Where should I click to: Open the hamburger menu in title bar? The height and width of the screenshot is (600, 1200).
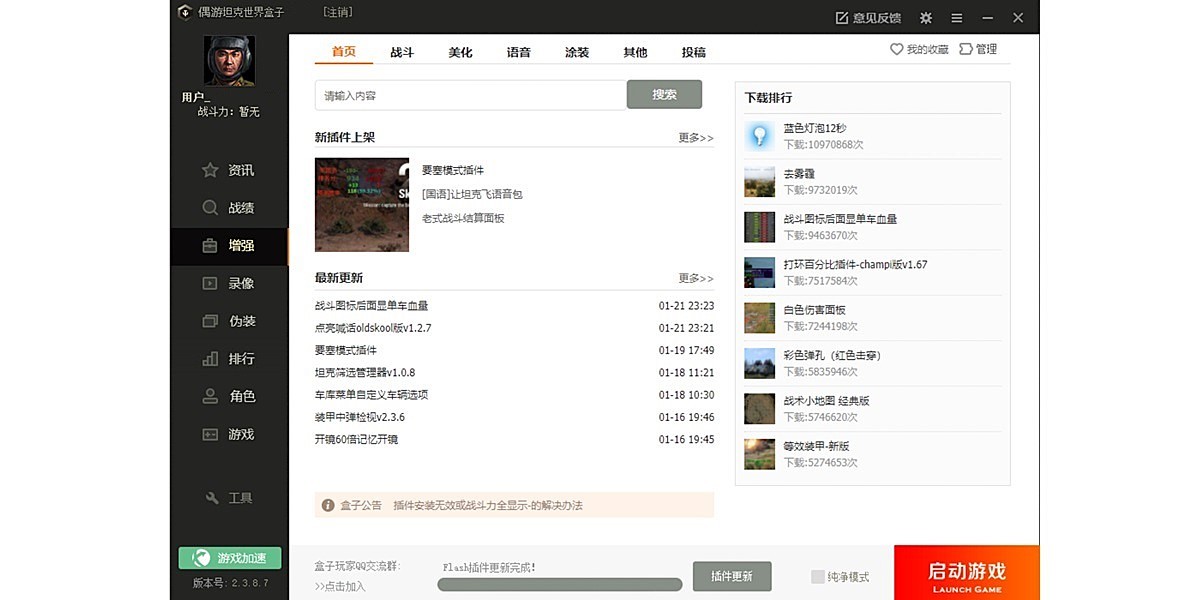[956, 17]
